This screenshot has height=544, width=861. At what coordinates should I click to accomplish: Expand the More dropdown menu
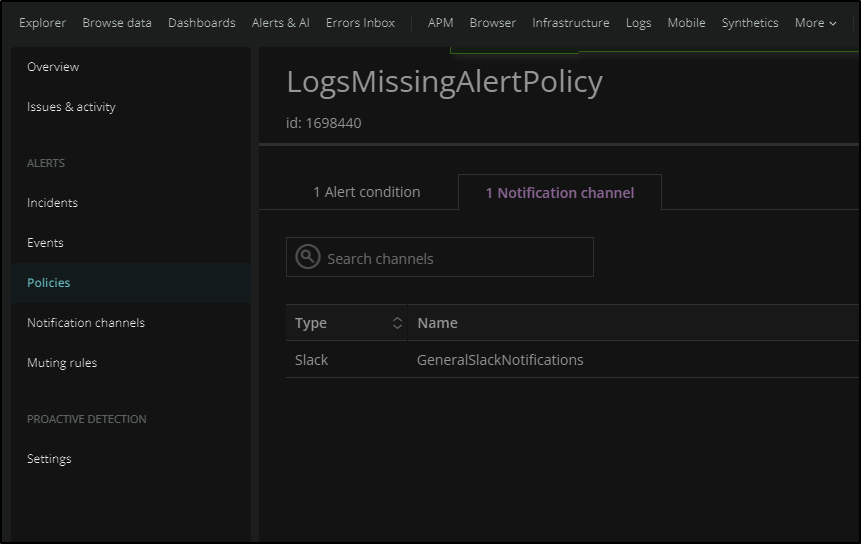pos(815,23)
